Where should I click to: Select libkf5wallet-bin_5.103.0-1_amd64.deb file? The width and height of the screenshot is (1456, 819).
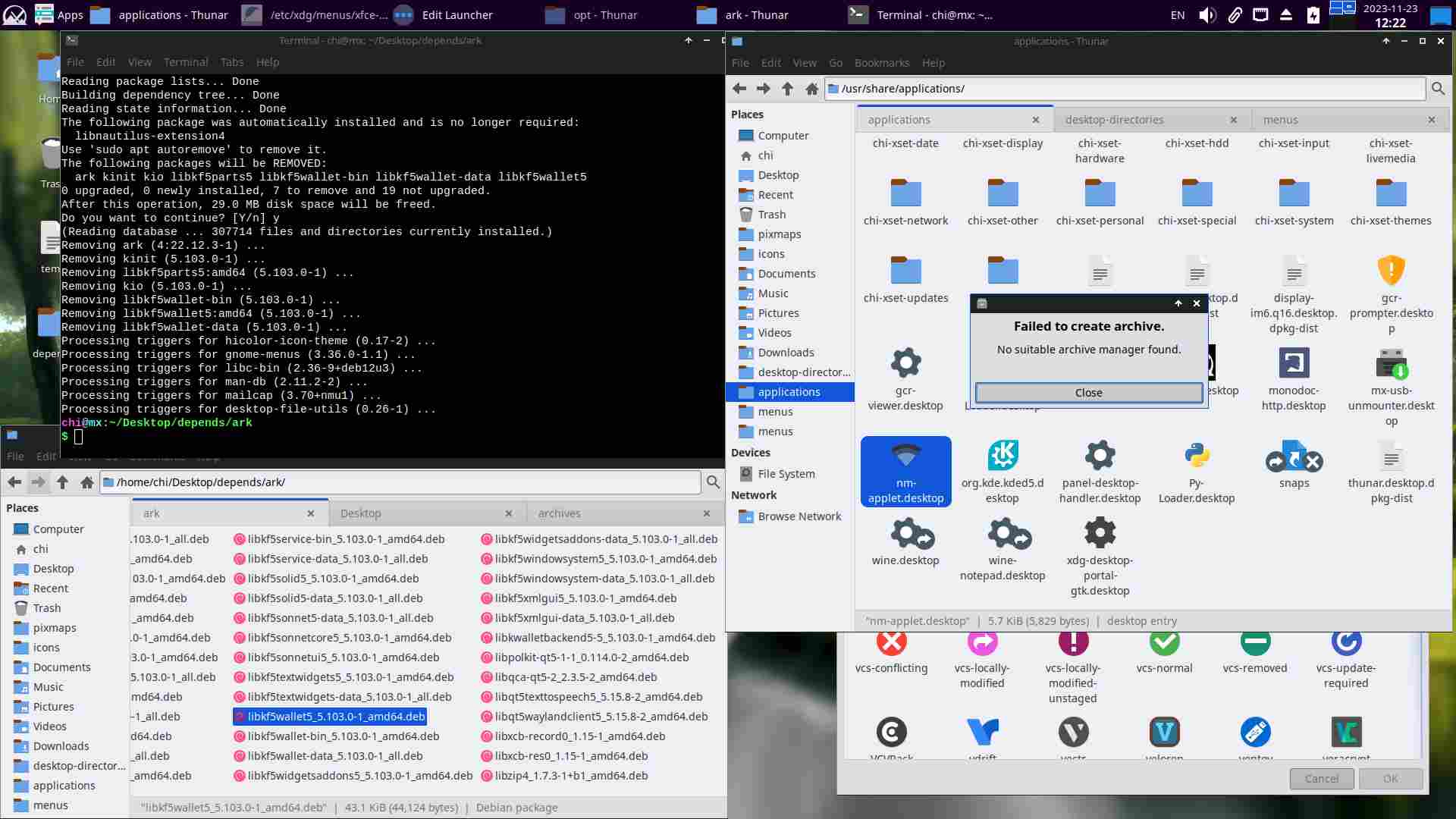tap(343, 736)
